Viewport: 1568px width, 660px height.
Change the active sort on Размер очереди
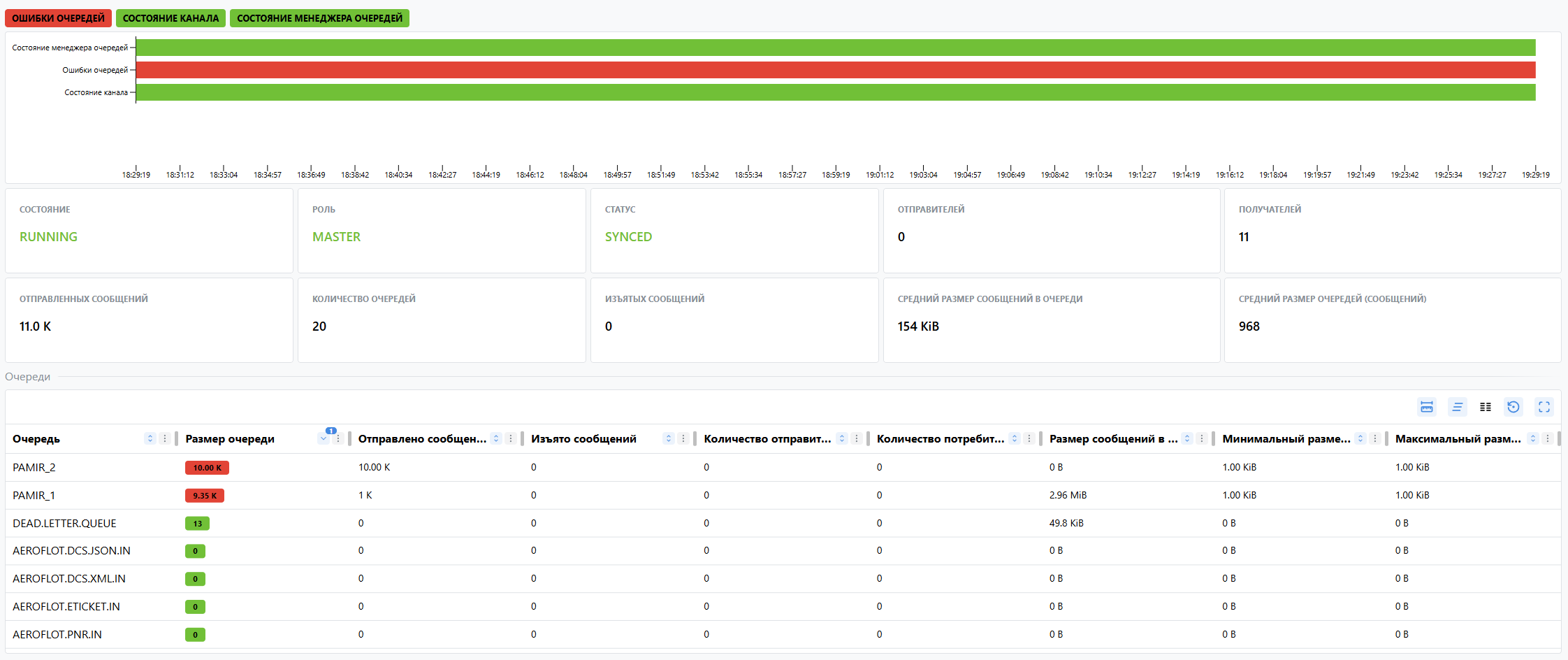[324, 438]
